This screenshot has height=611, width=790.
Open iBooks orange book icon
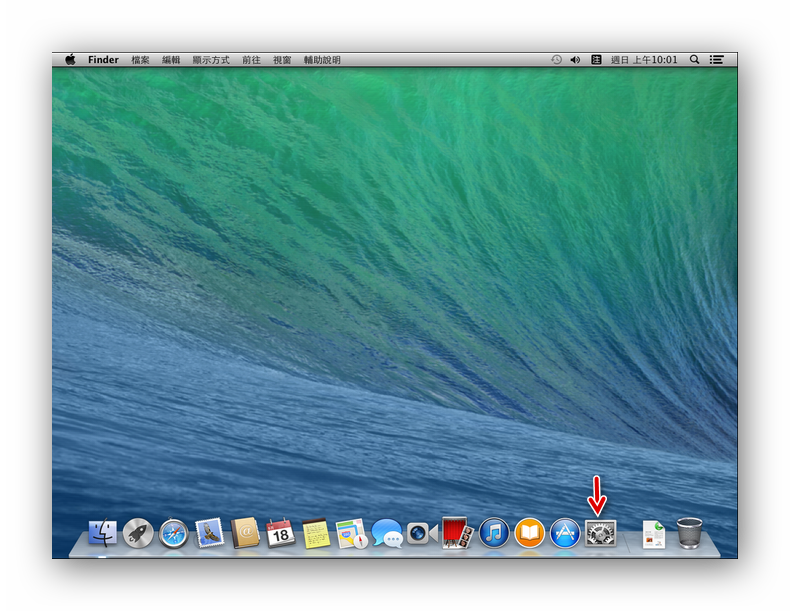[x=529, y=533]
